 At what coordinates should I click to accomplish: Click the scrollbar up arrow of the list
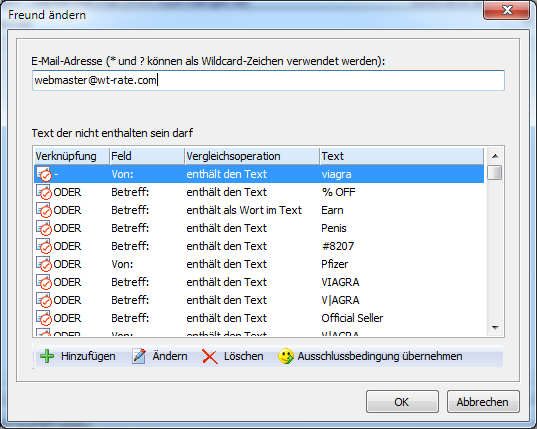[495, 156]
